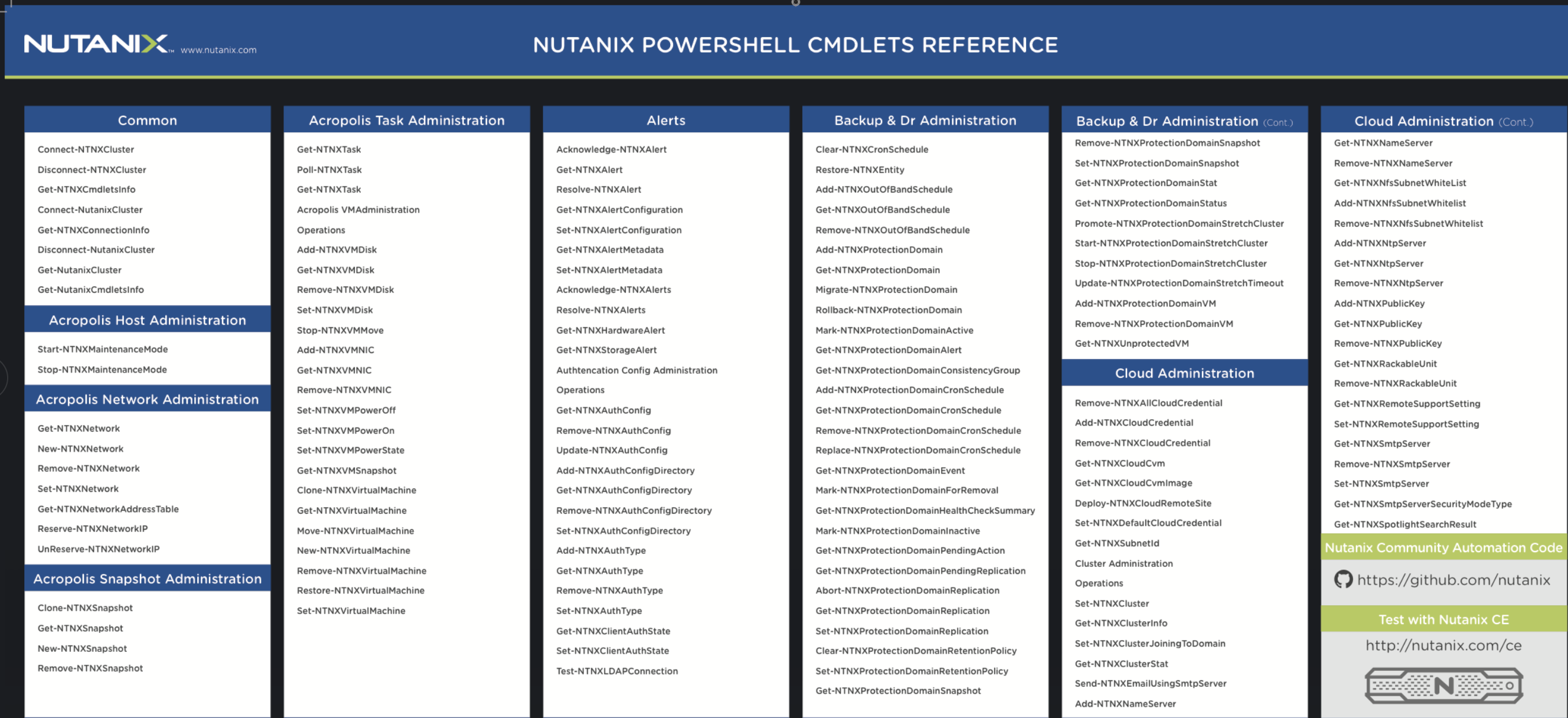Select Set-NTNXClusterJoiningToDomain text

coord(1150,643)
